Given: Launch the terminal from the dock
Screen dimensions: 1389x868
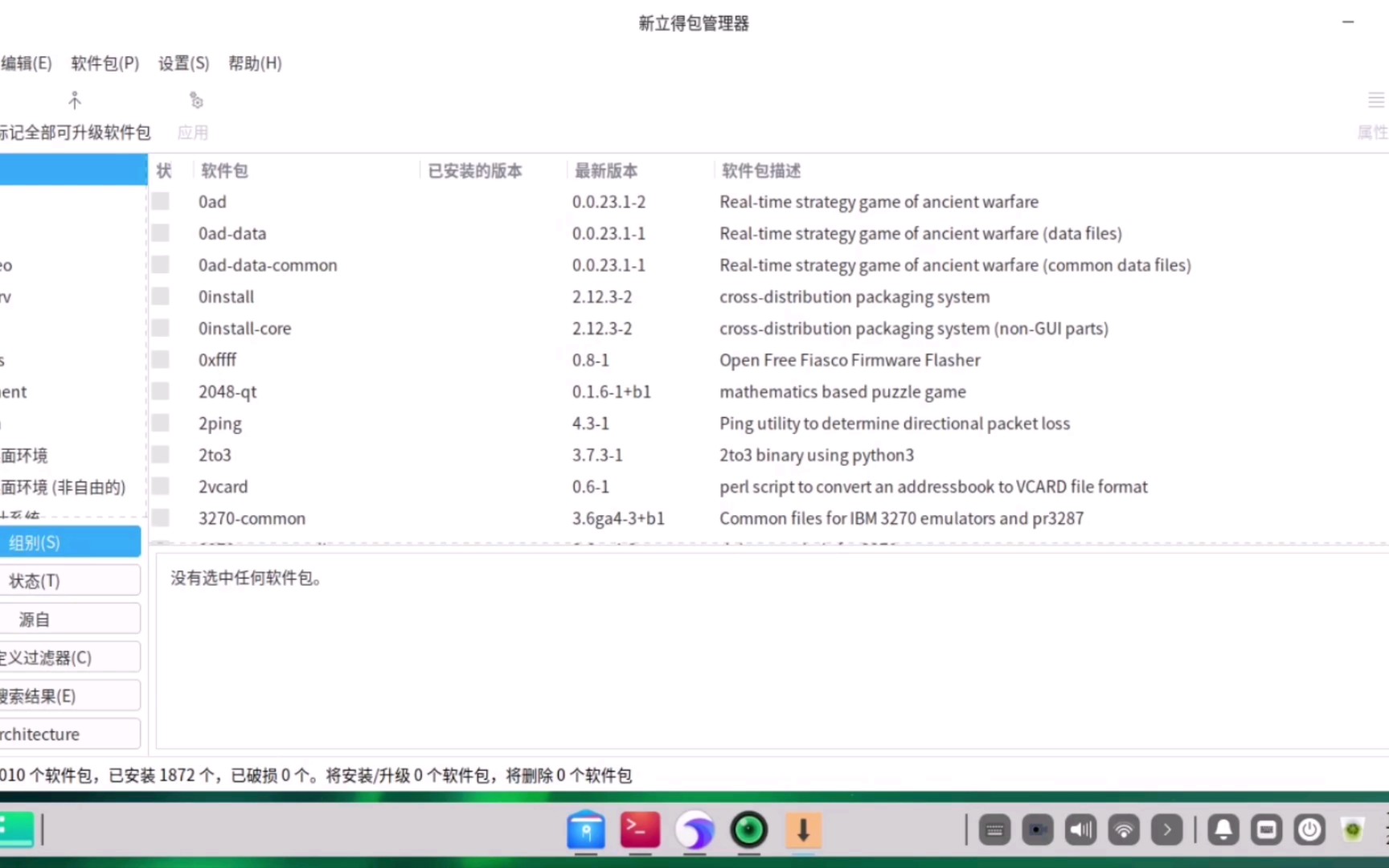Looking at the screenshot, I should (640, 829).
